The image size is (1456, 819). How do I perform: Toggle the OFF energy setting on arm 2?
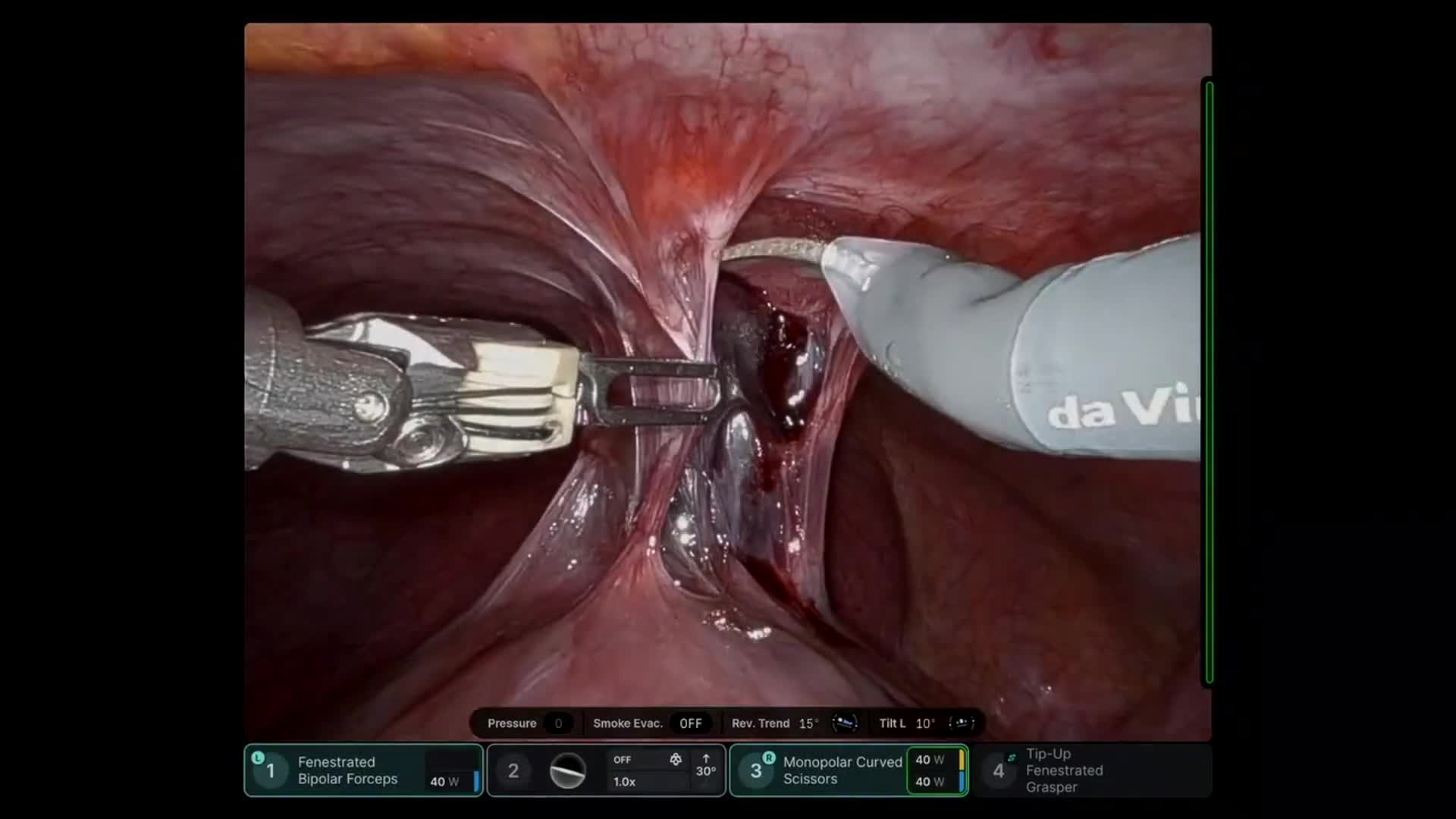tap(623, 759)
